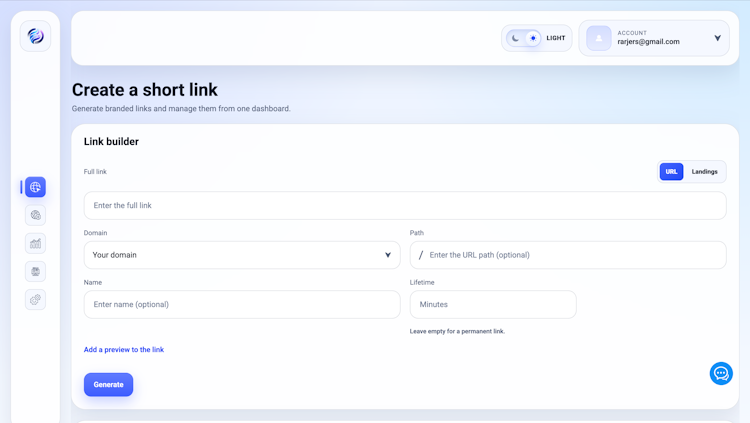This screenshot has width=750, height=423.
Task: Click the app logo in sidebar
Action: click(35, 36)
